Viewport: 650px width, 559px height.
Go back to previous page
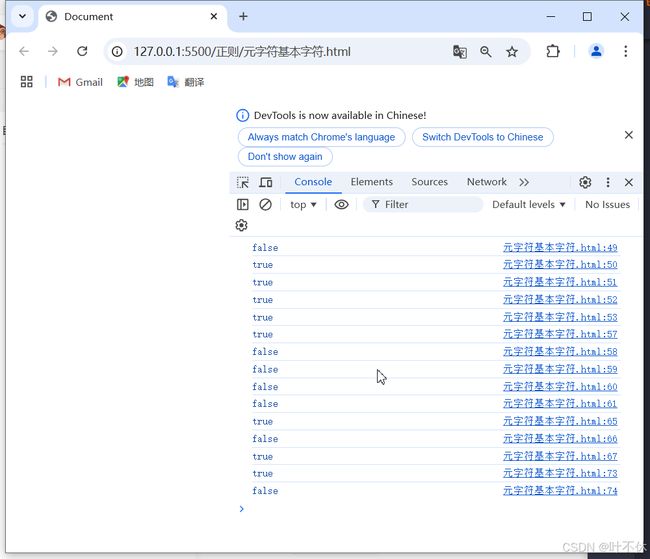click(24, 51)
